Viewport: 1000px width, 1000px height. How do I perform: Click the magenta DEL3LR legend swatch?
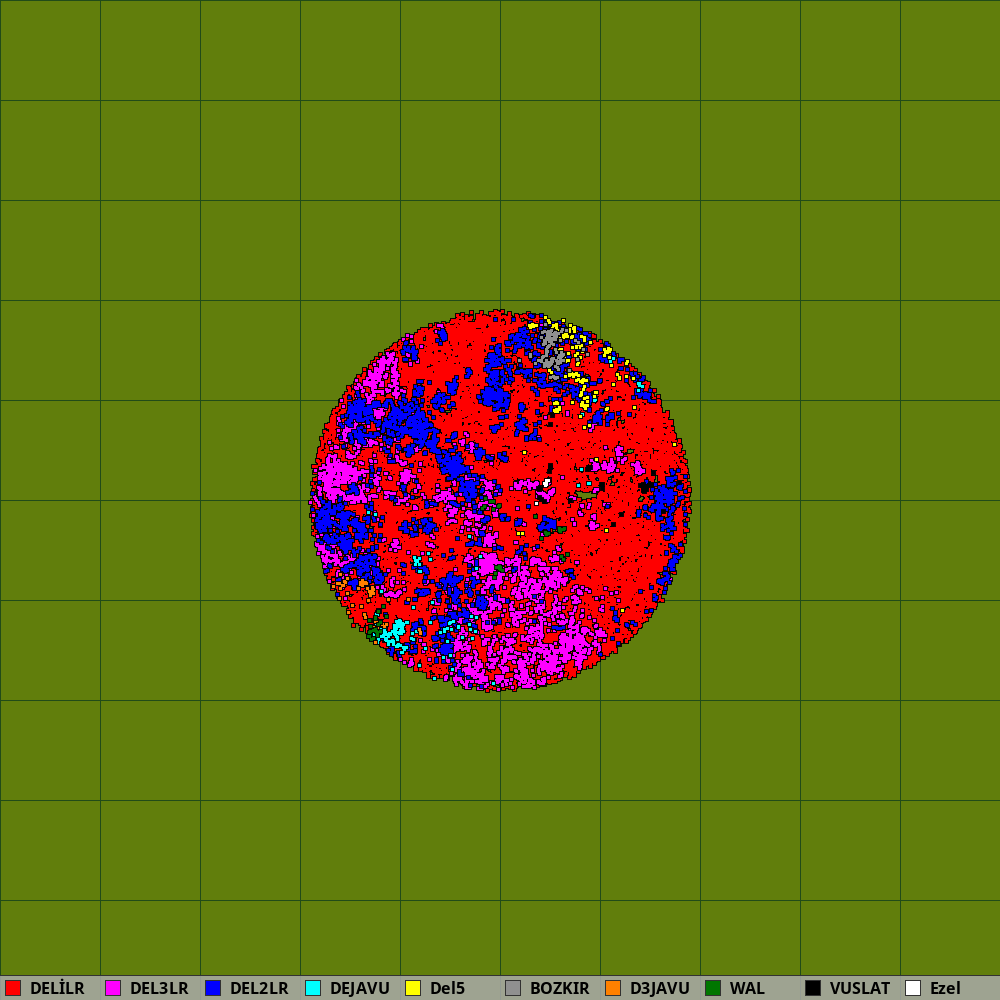pyautogui.click(x=113, y=988)
